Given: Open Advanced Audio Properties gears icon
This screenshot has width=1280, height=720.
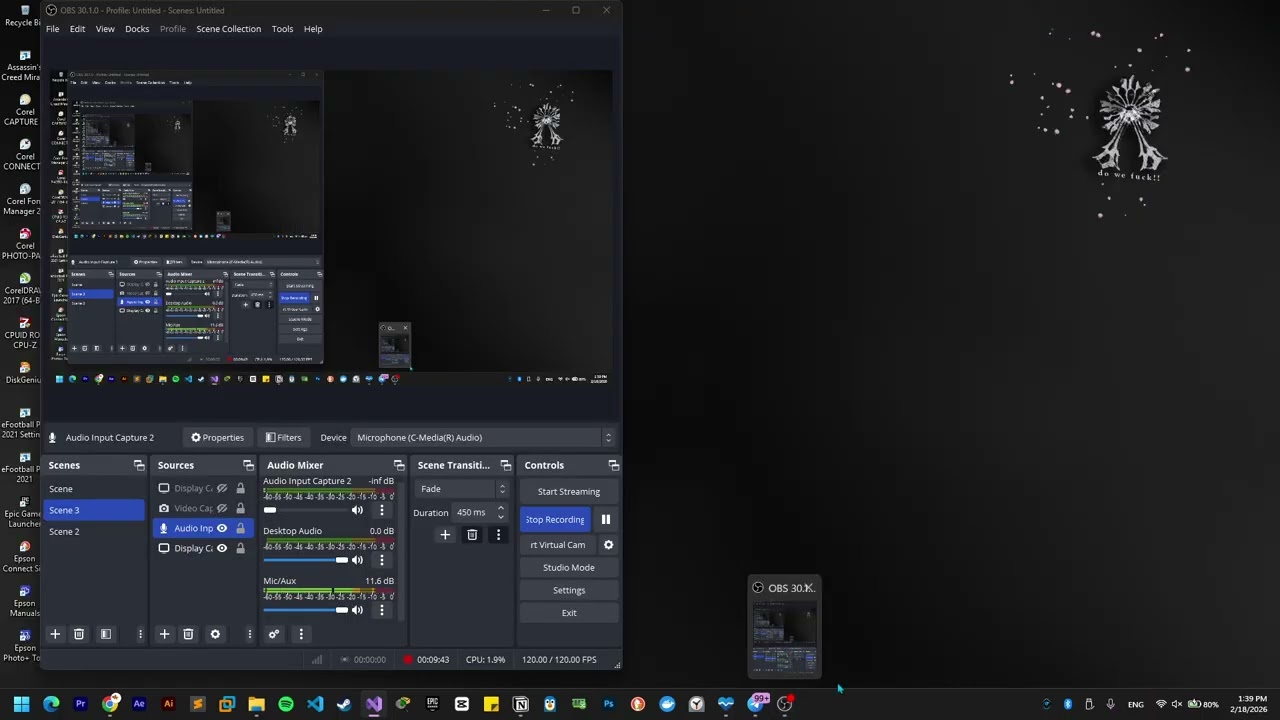Looking at the screenshot, I should [x=274, y=634].
